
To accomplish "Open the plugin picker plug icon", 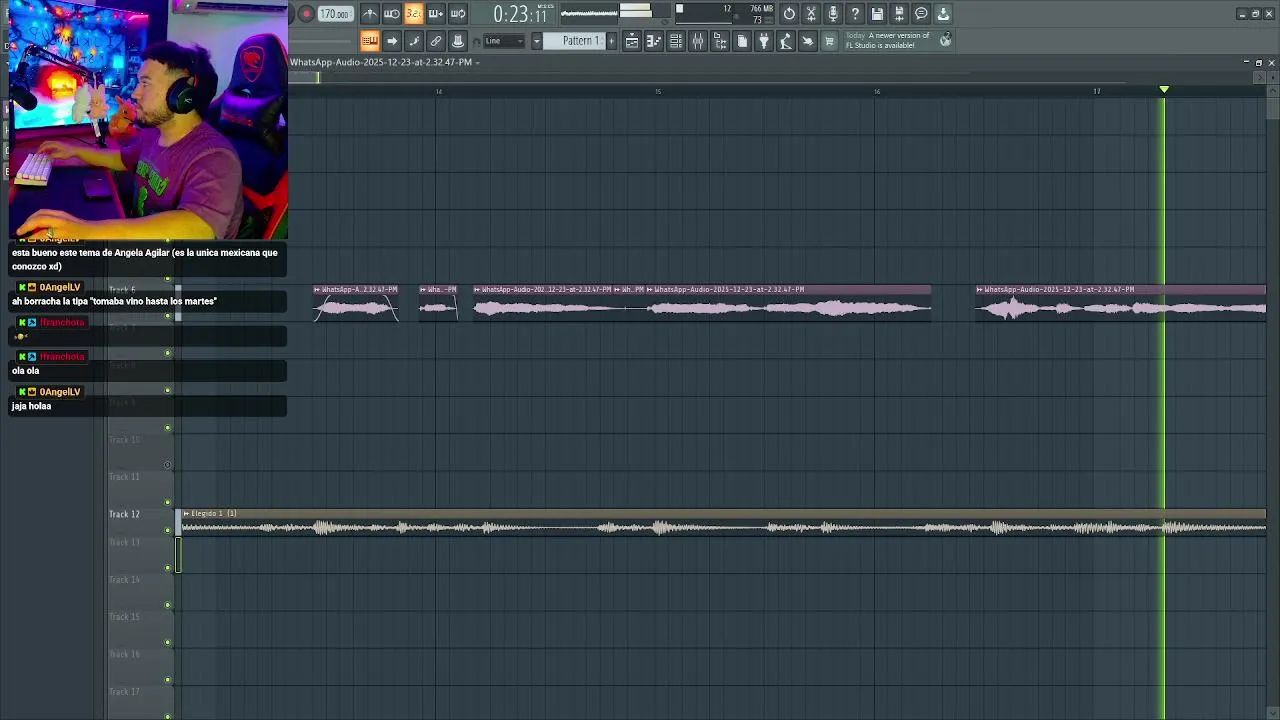I will 764,41.
